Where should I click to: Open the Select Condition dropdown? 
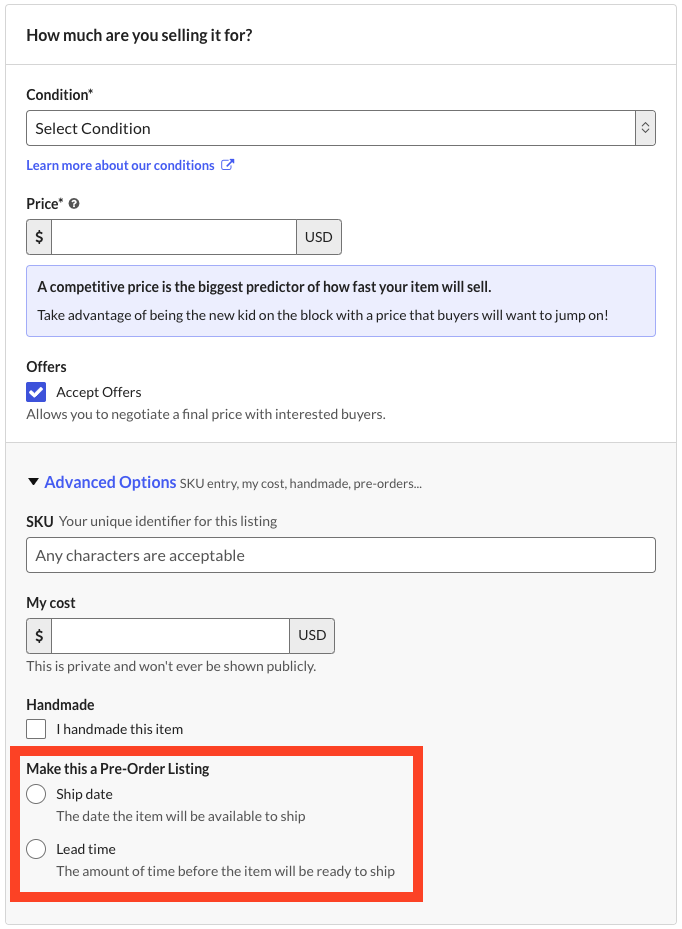coord(330,128)
